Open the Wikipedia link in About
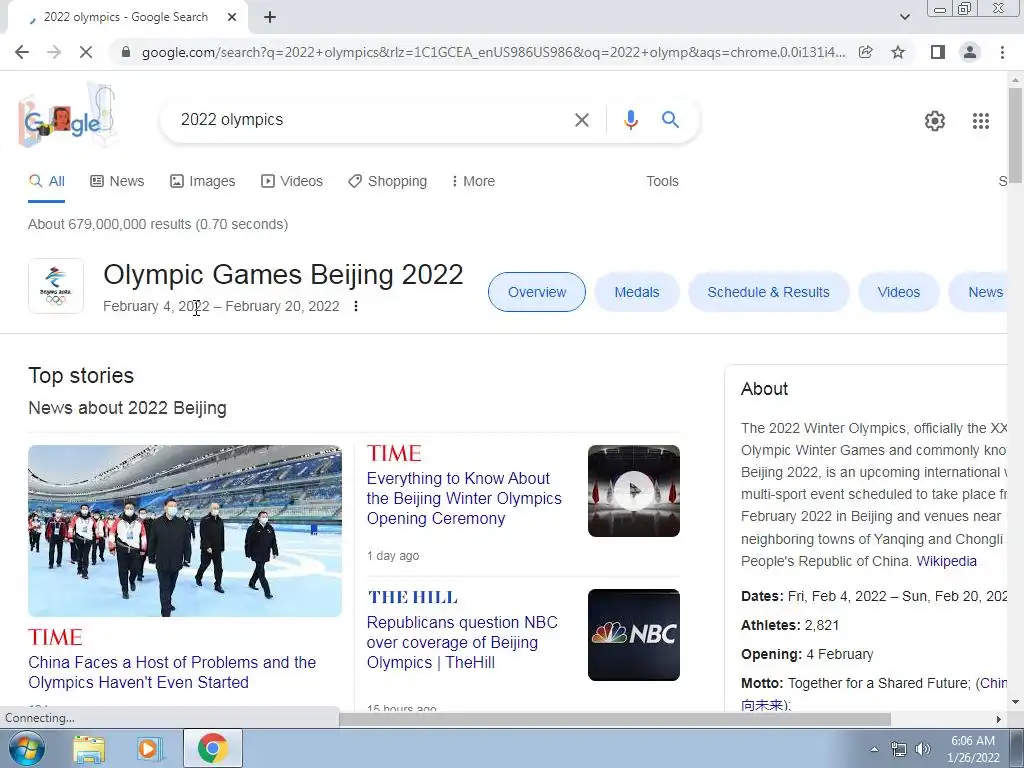The height and width of the screenshot is (768, 1024). (x=946, y=562)
